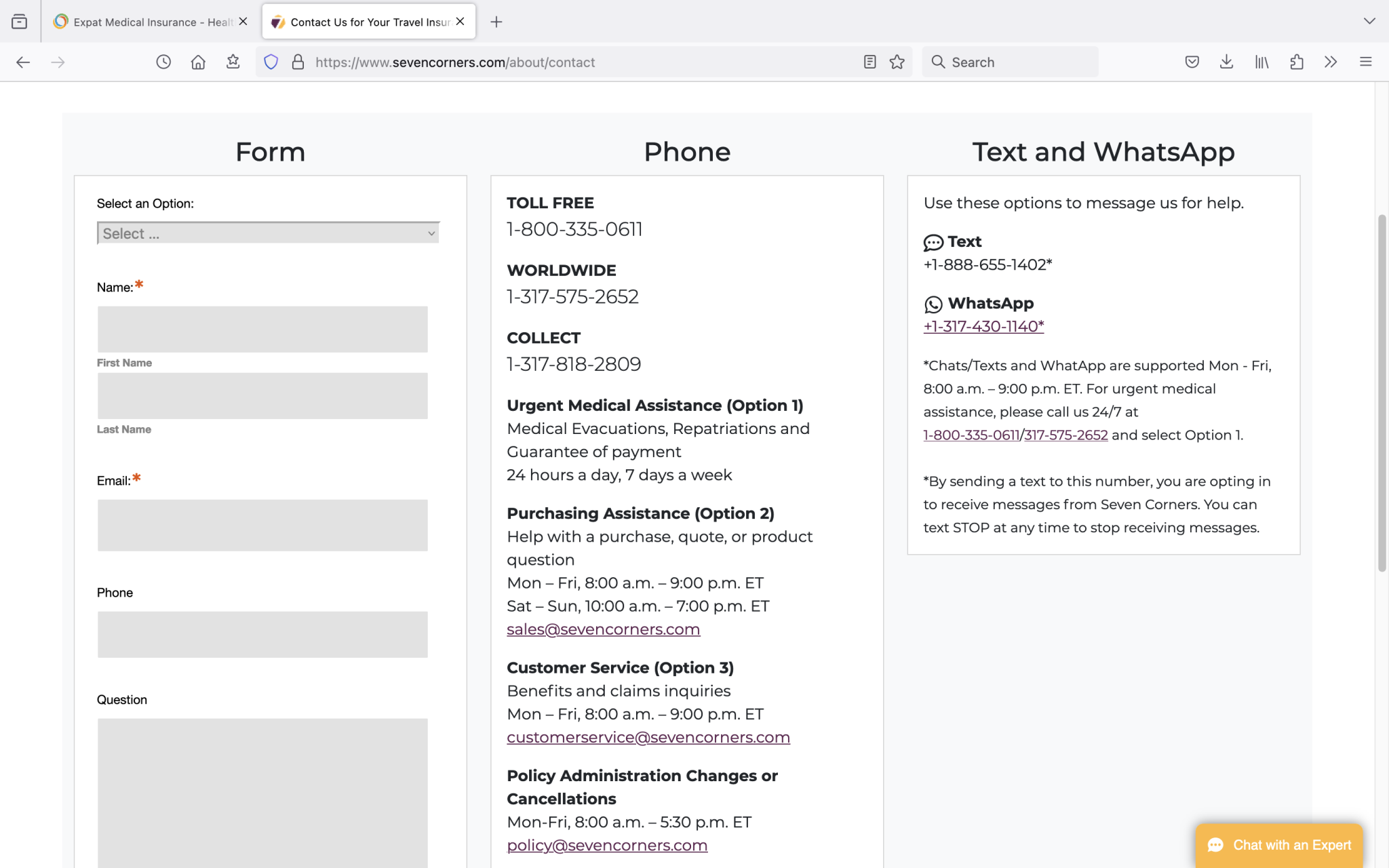Open the extensions puzzle icon
The width and height of the screenshot is (1389, 868).
coord(1297,62)
